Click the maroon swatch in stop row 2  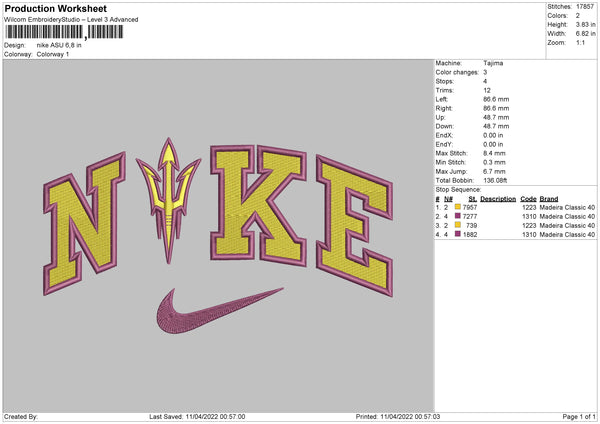(458, 216)
